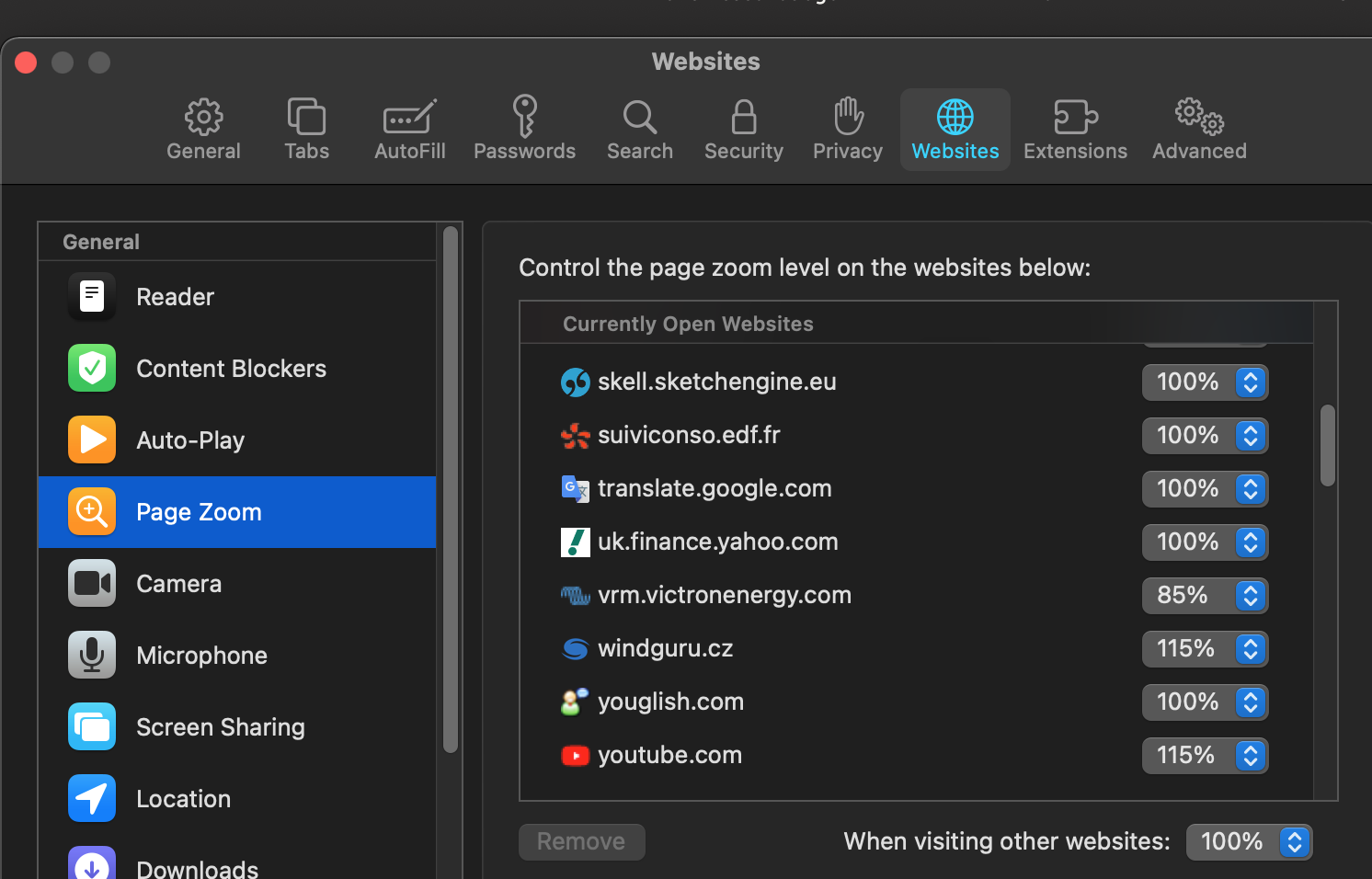Open zoom dropdown for youglish.com
1372x879 pixels.
(1205, 702)
